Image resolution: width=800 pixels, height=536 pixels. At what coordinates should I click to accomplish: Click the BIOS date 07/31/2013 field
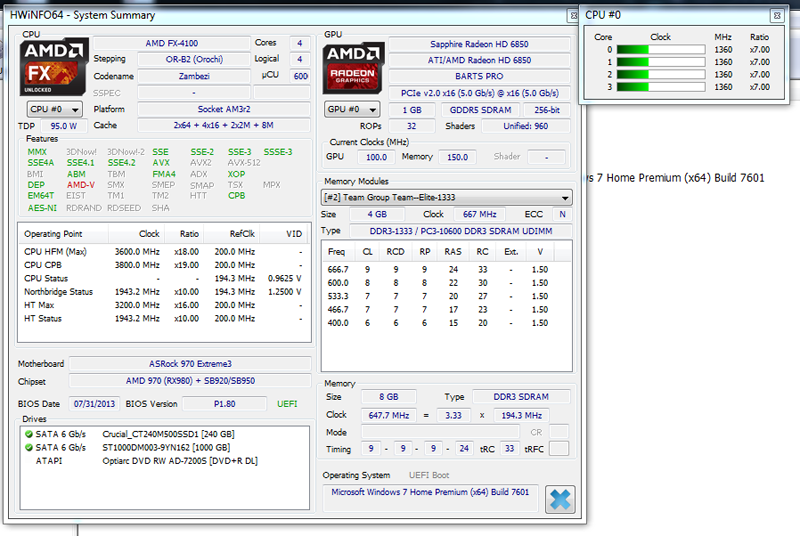click(x=94, y=404)
